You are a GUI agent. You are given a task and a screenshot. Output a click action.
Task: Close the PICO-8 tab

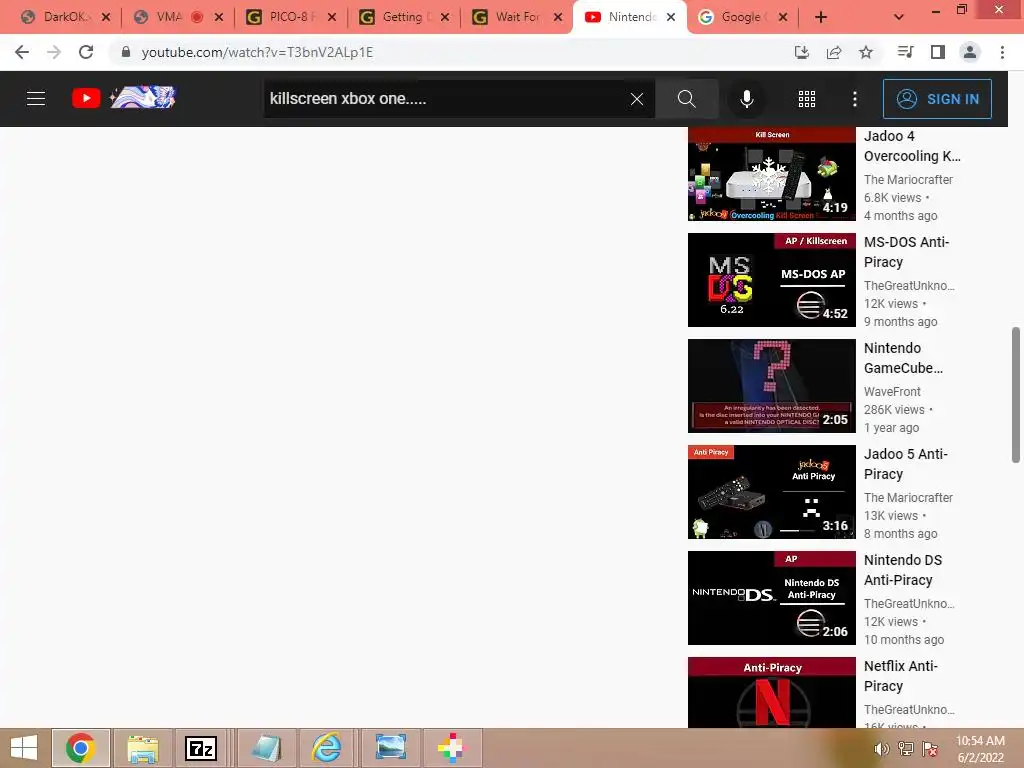coord(332,17)
